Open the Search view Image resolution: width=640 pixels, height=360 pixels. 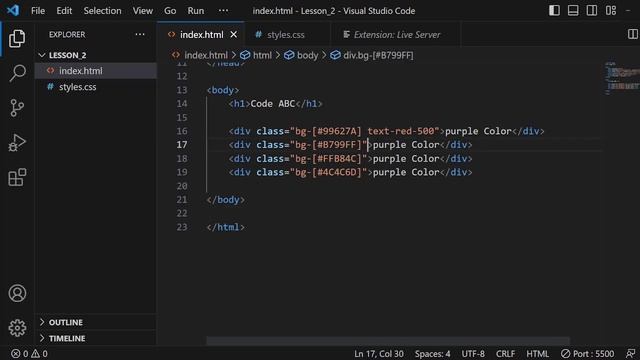coord(17,73)
